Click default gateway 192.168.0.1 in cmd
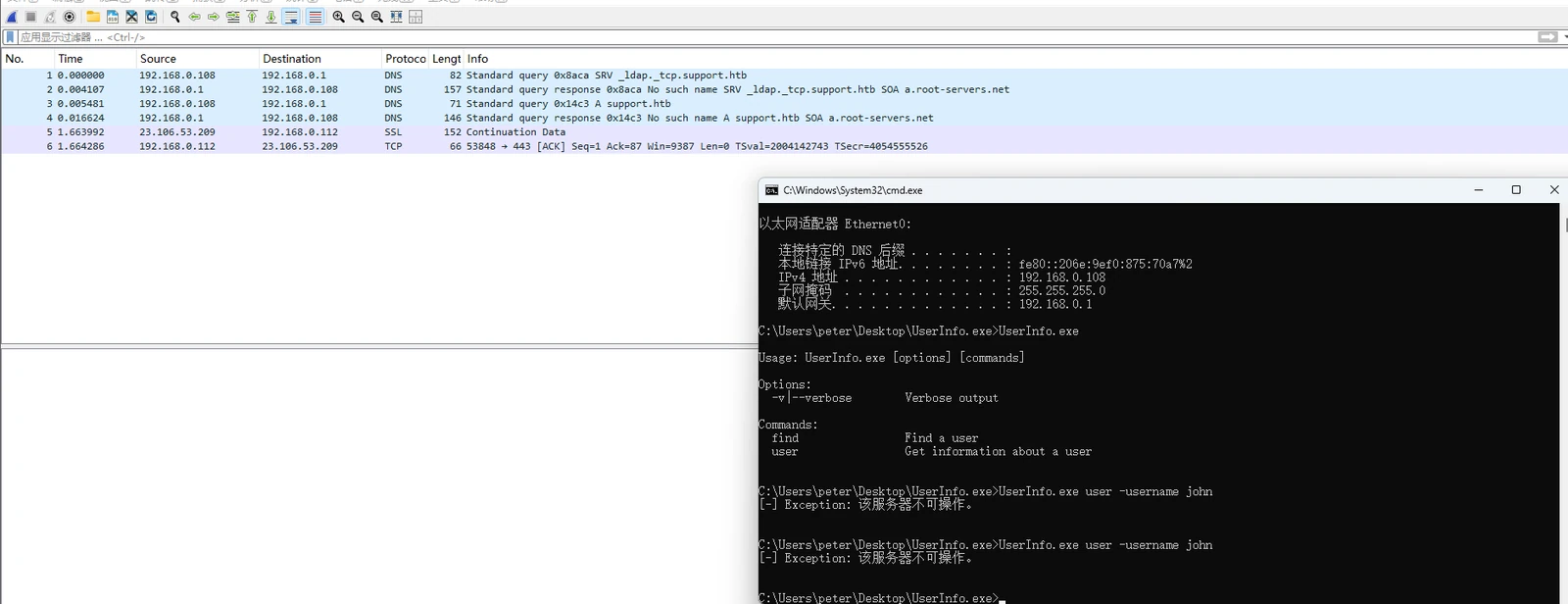The width and height of the screenshot is (1568, 604). 1055,304
